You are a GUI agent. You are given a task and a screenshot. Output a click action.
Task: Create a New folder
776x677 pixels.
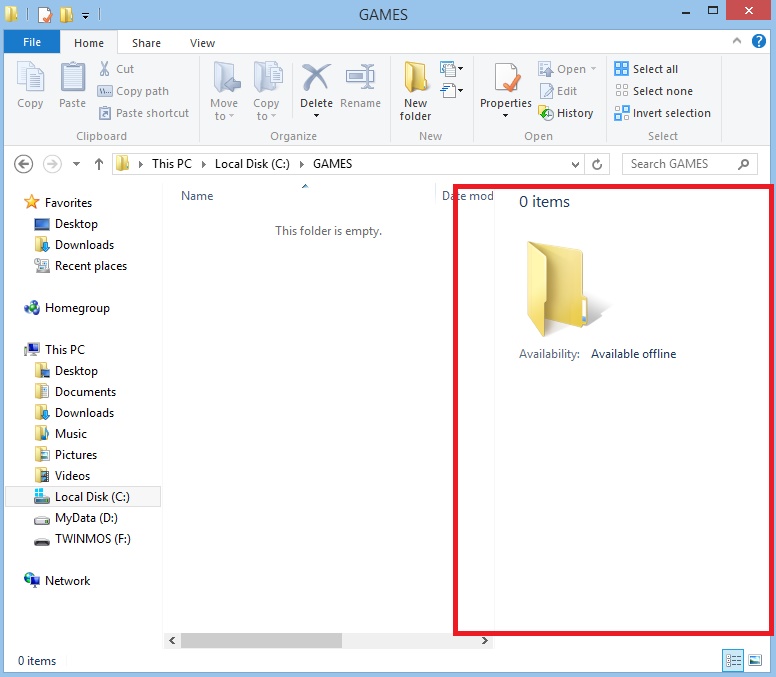pyautogui.click(x=415, y=92)
